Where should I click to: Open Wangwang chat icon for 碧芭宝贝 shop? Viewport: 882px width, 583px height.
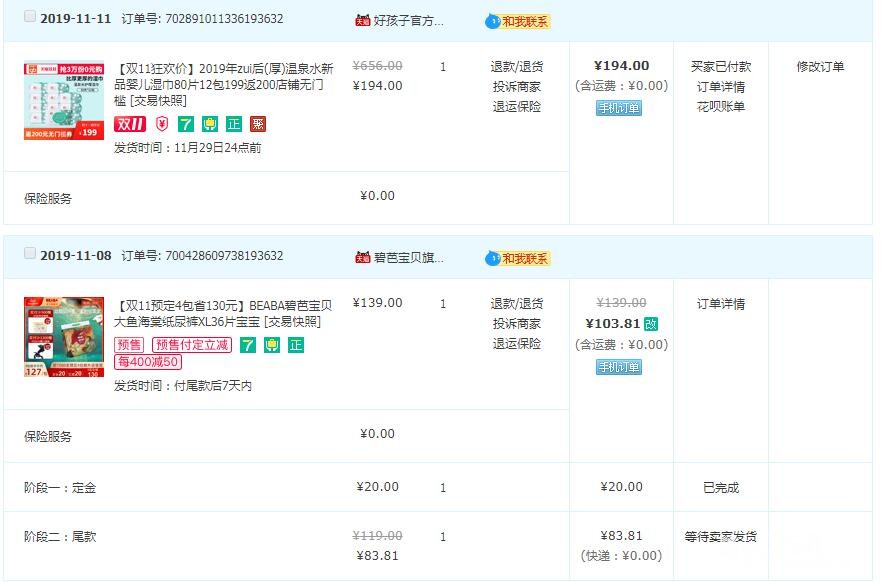tap(492, 258)
